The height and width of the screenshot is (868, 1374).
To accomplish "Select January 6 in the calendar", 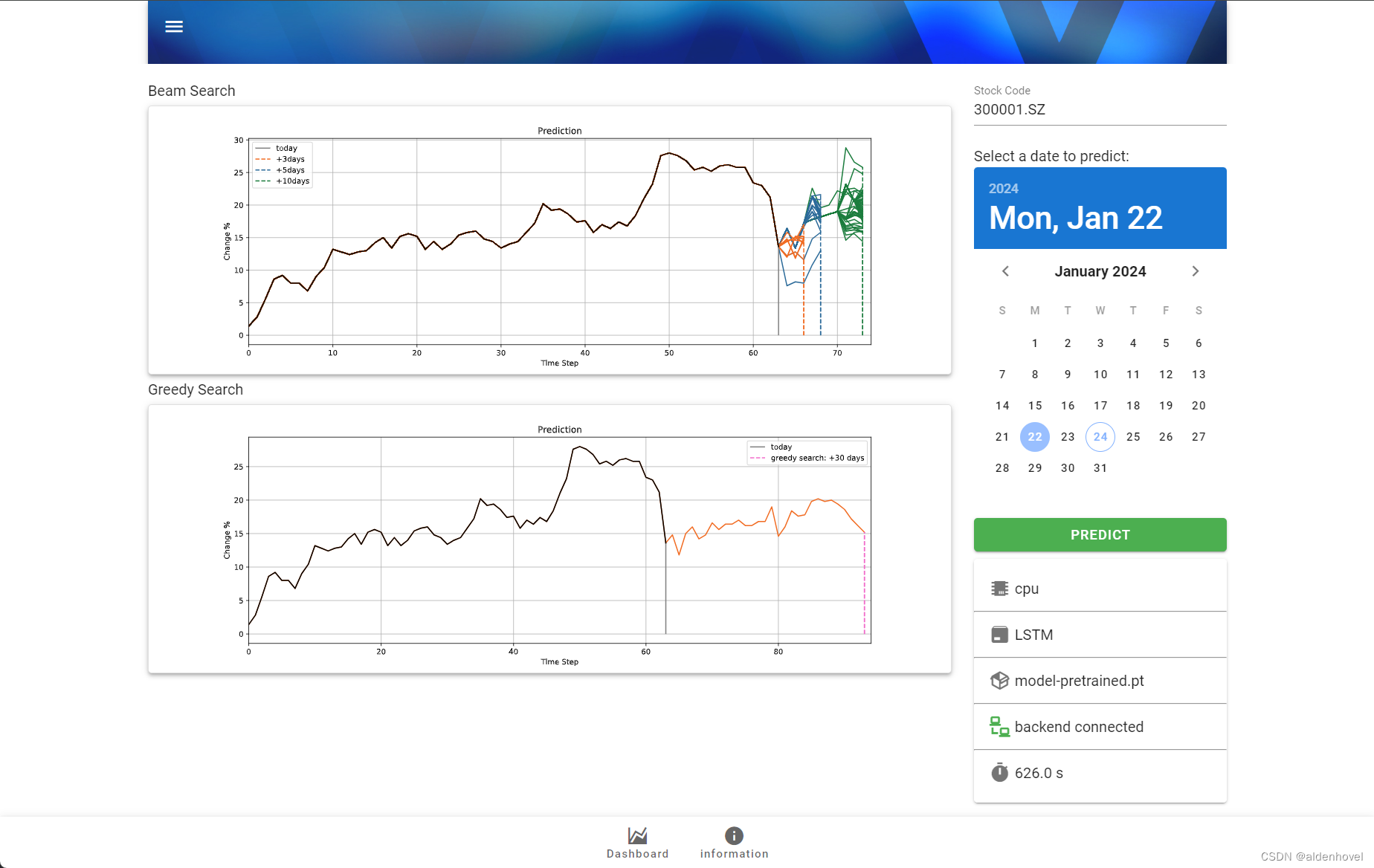I will [x=1198, y=343].
